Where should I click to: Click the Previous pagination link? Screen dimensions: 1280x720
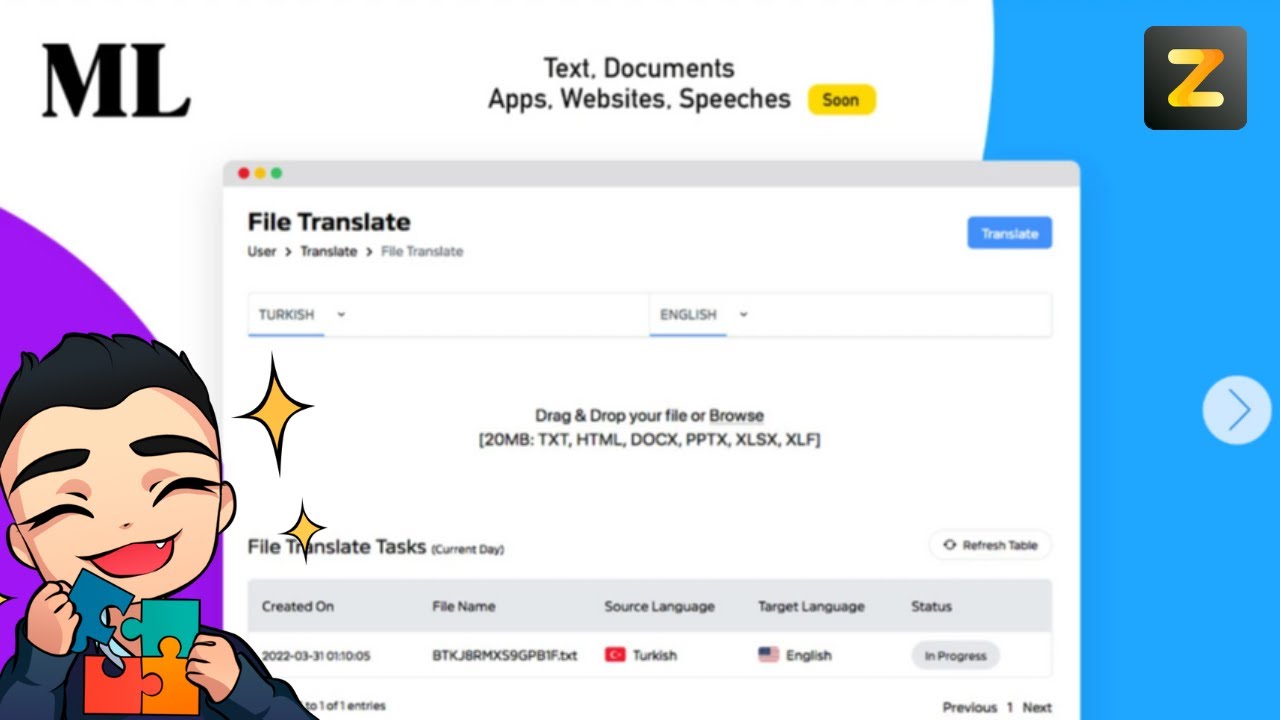pos(970,707)
